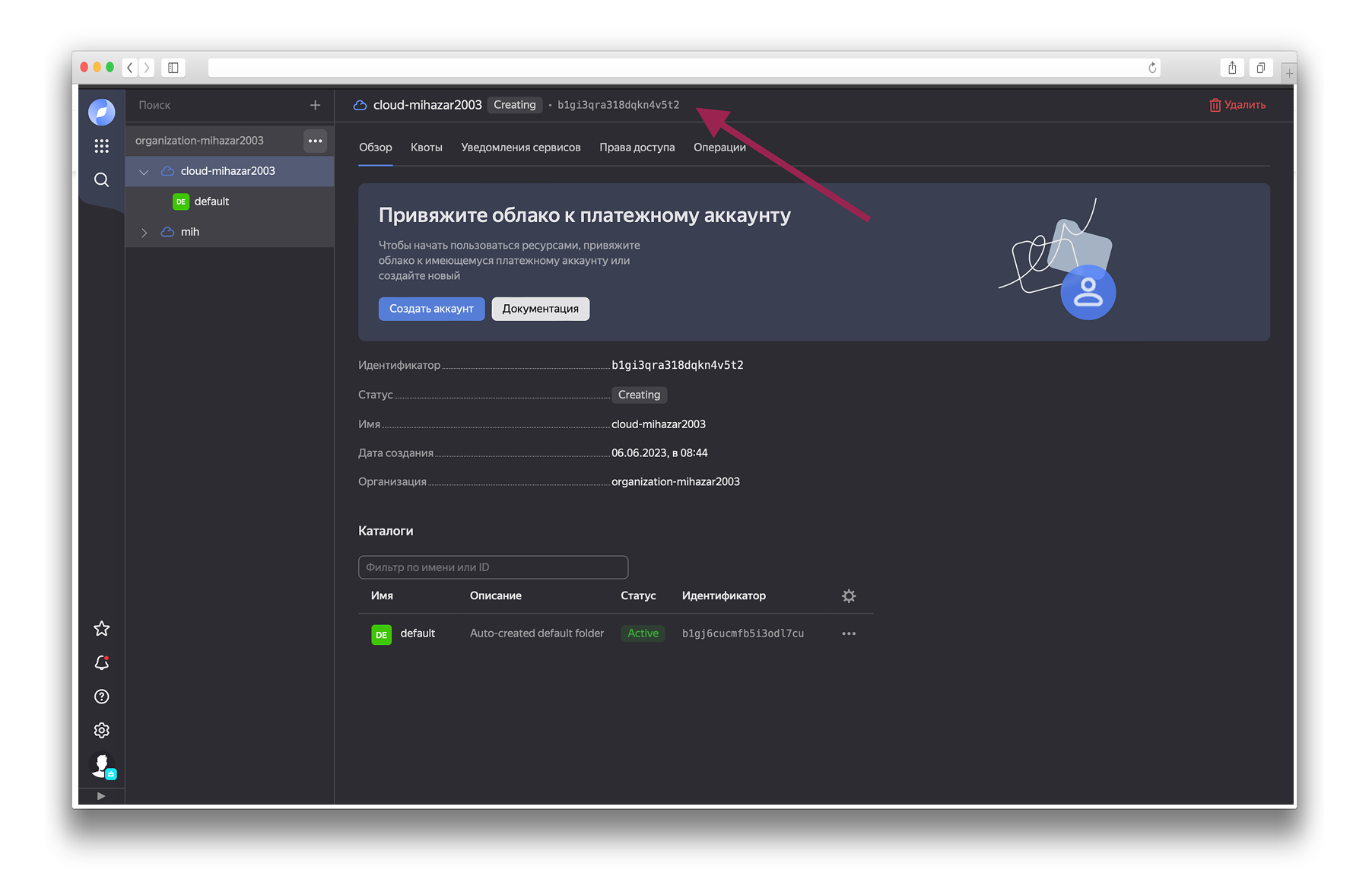Click the plus icon next to Поиск

point(315,105)
